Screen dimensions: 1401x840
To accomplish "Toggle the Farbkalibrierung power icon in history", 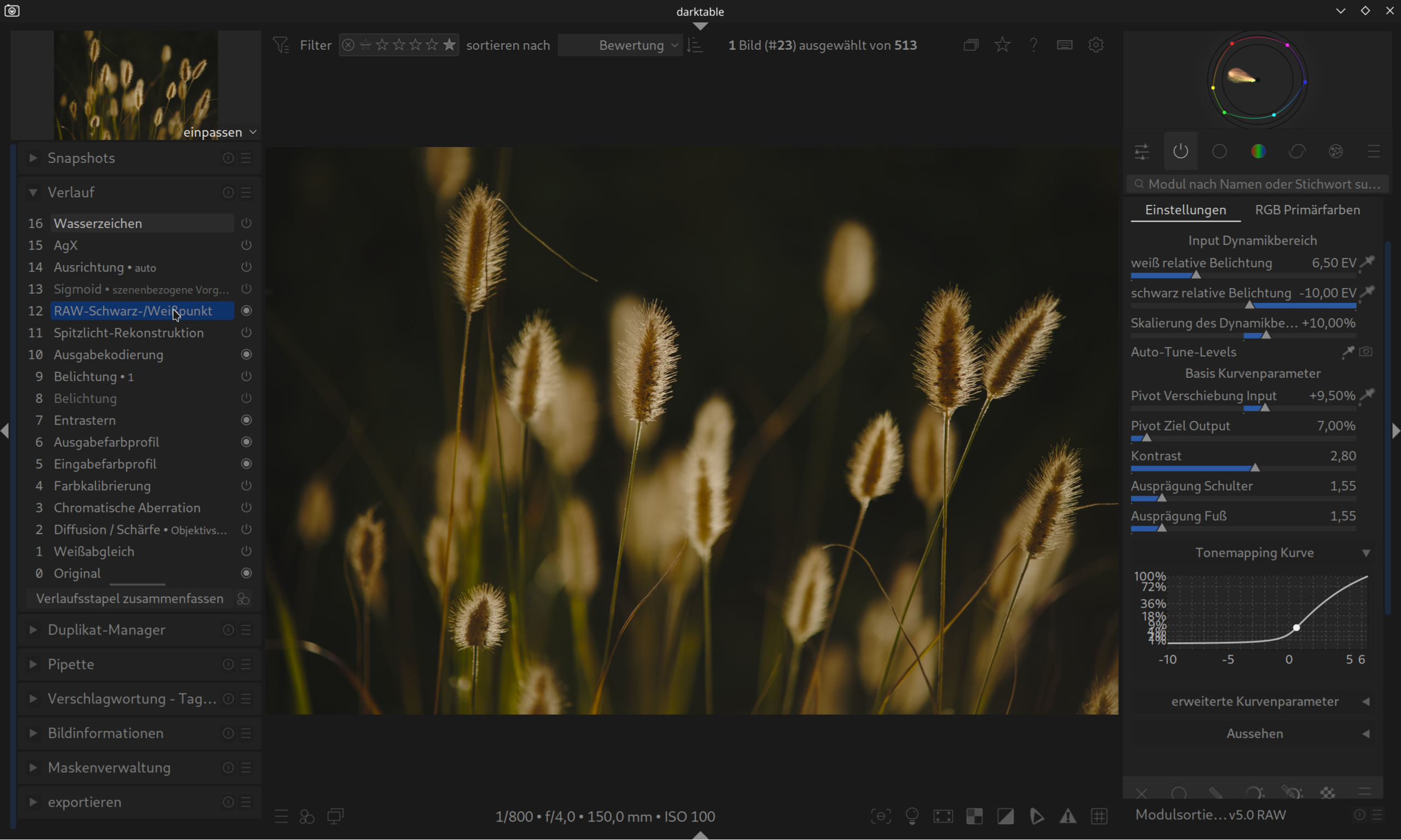I will pos(246,486).
